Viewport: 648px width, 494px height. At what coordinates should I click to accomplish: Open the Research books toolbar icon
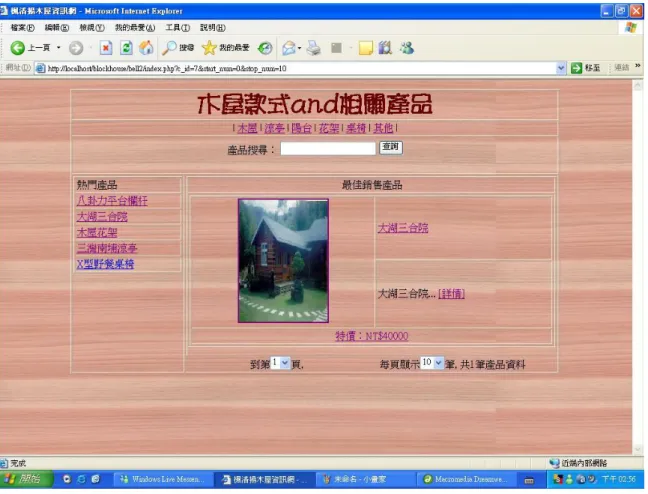click(x=385, y=48)
